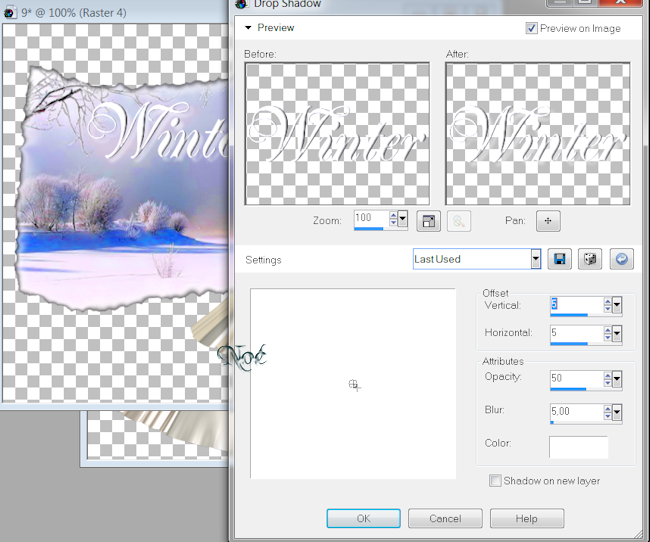
Task: Click the shadow Color swatch
Action: [x=578, y=446]
